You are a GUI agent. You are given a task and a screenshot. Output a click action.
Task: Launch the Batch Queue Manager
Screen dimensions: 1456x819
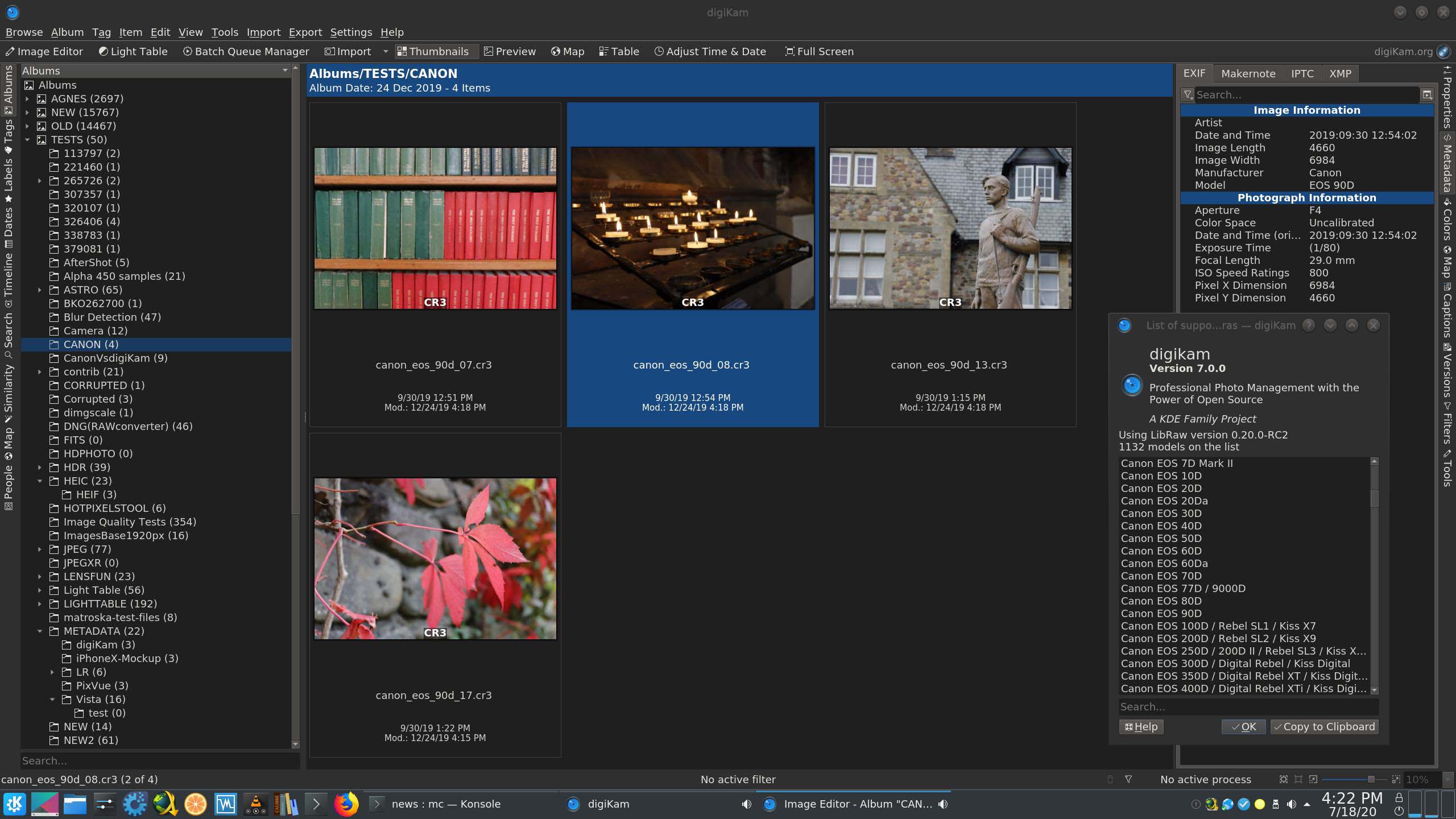point(246,52)
